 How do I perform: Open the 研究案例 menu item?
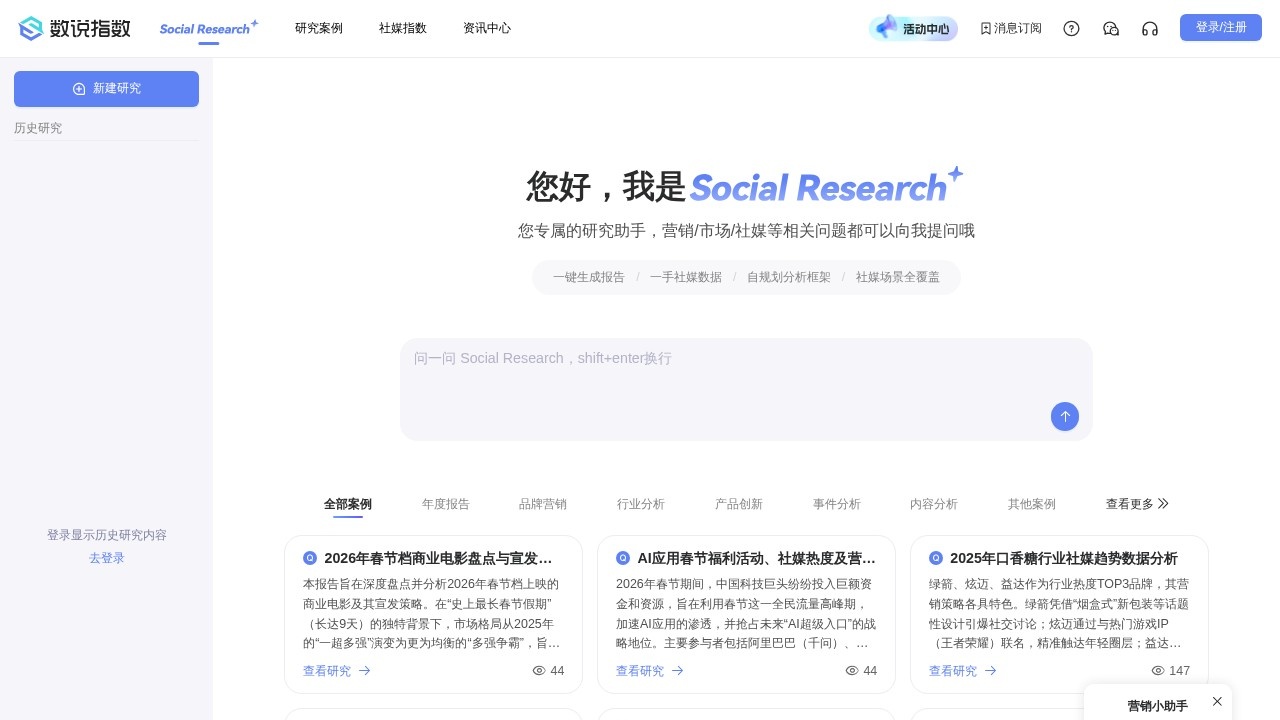pos(319,28)
